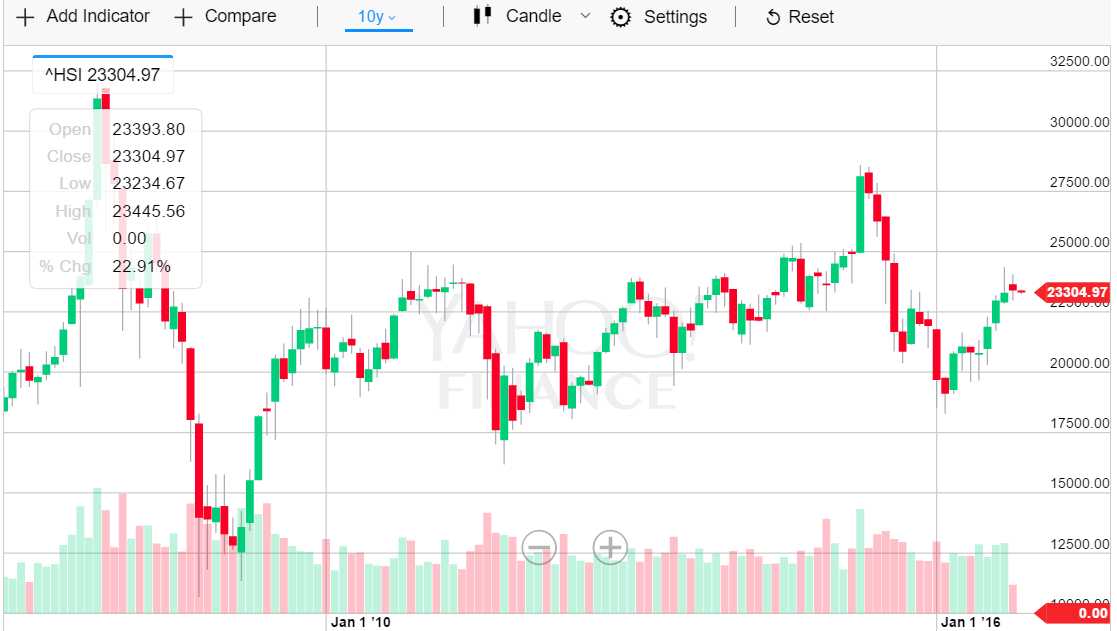Click the Jan 1 '10 date marker
Viewport: 1117px width, 631px height.
click(359, 622)
